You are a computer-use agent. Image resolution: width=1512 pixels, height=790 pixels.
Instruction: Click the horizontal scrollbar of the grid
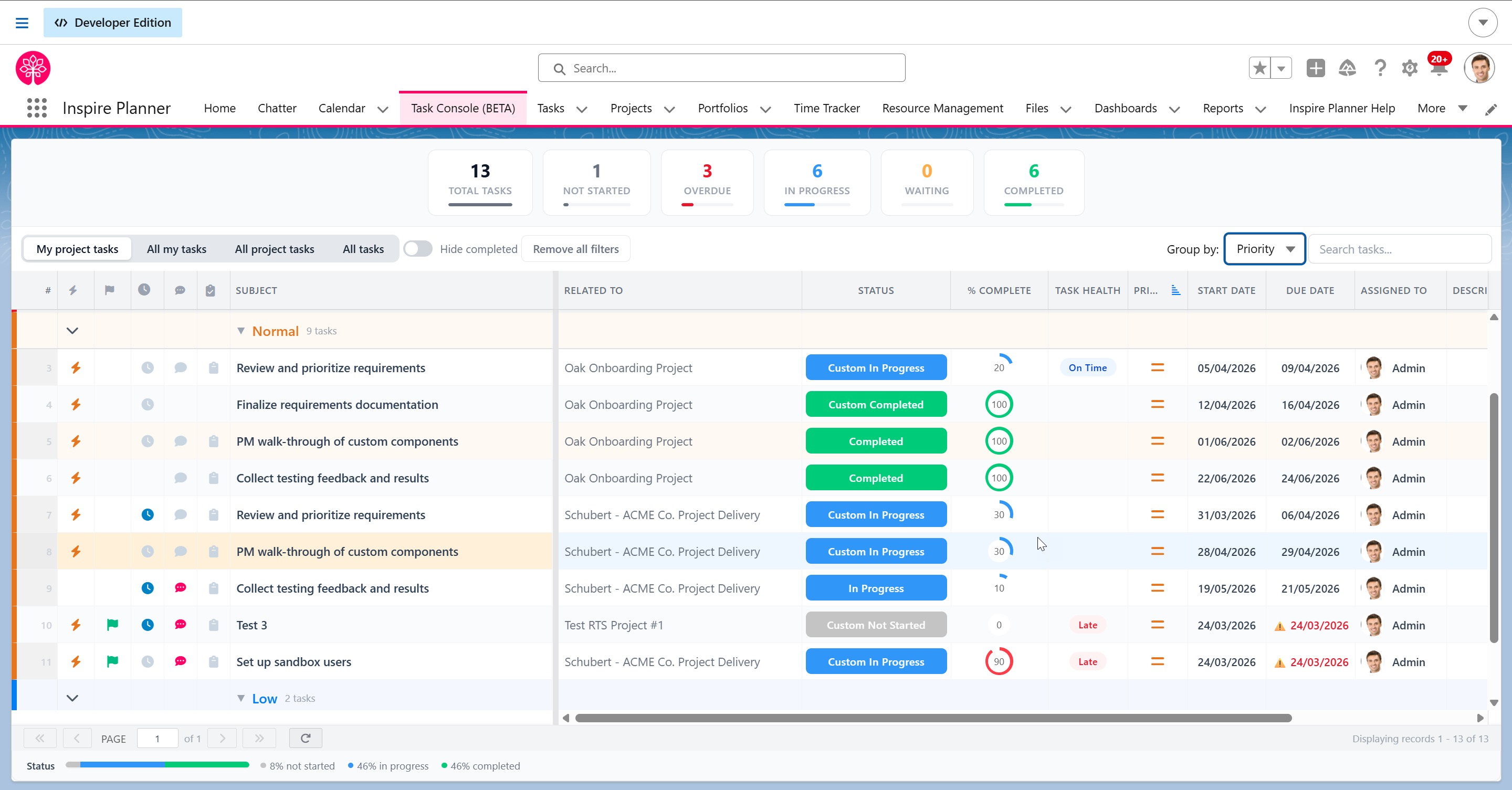(x=933, y=718)
